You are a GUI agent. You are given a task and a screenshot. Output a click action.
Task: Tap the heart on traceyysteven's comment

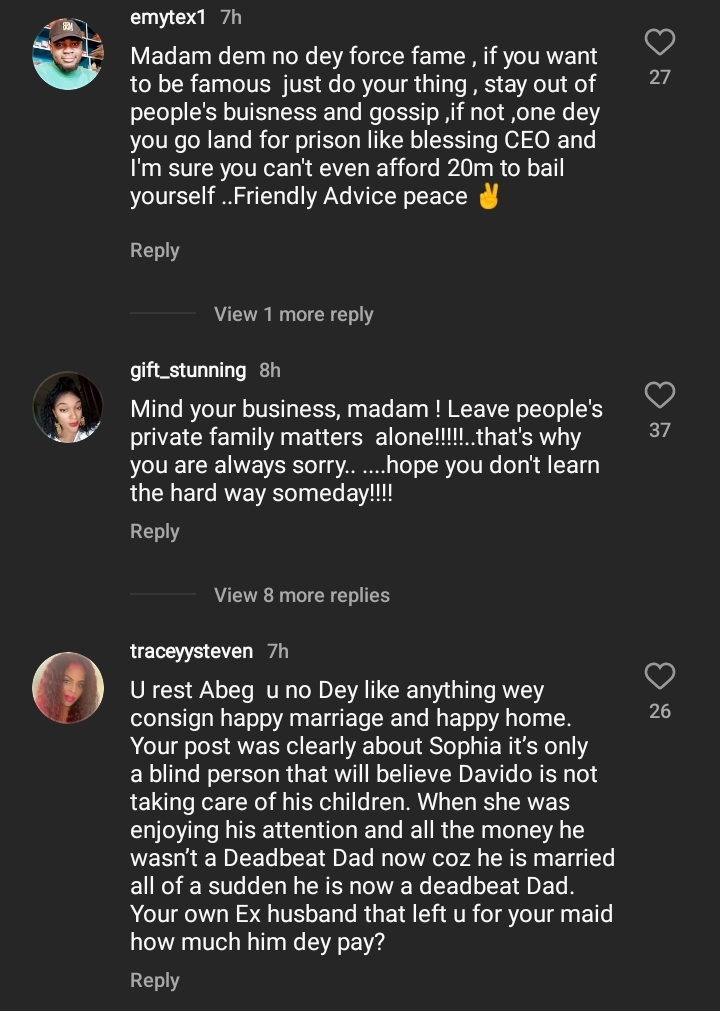pos(660,676)
